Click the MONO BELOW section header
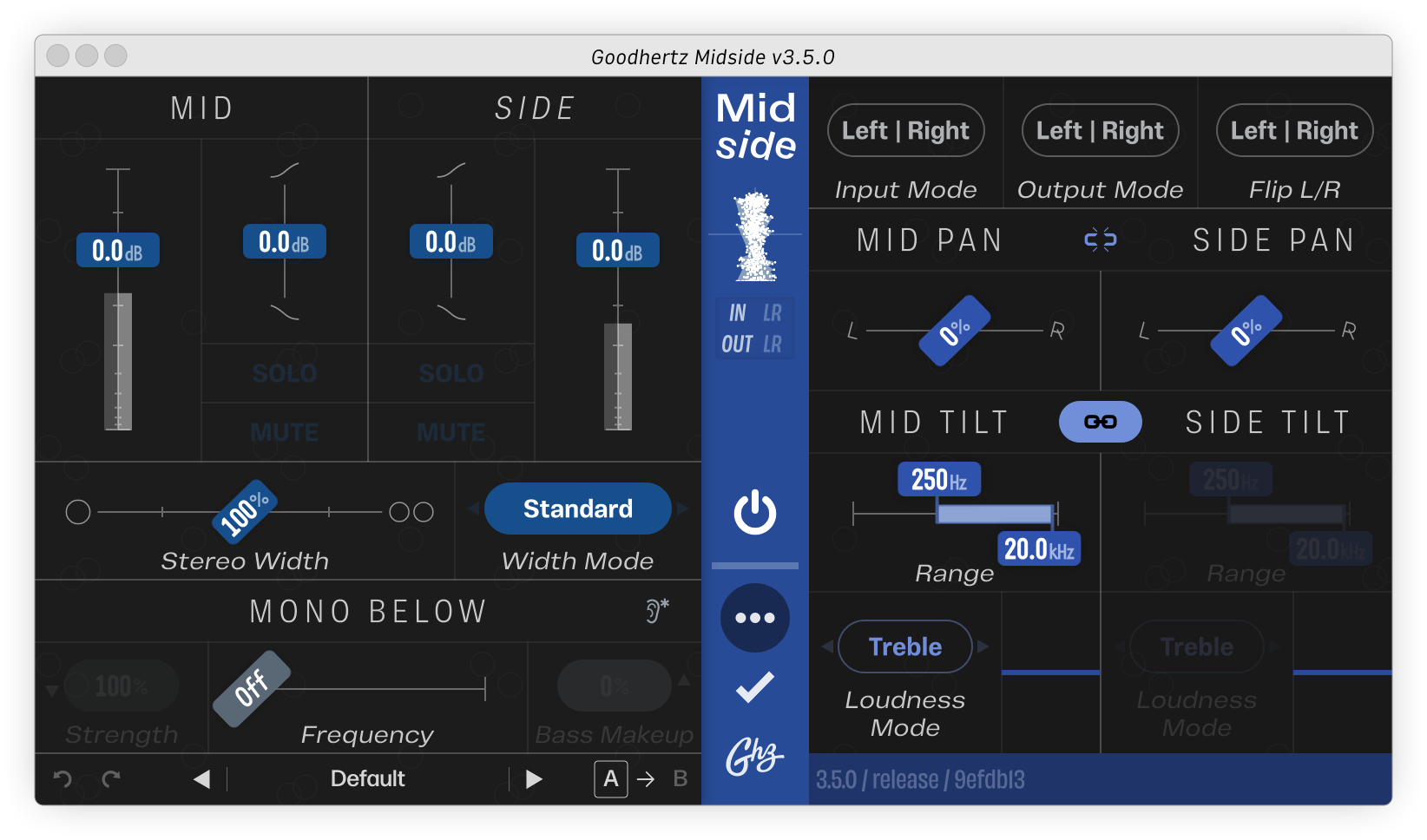 click(368, 611)
